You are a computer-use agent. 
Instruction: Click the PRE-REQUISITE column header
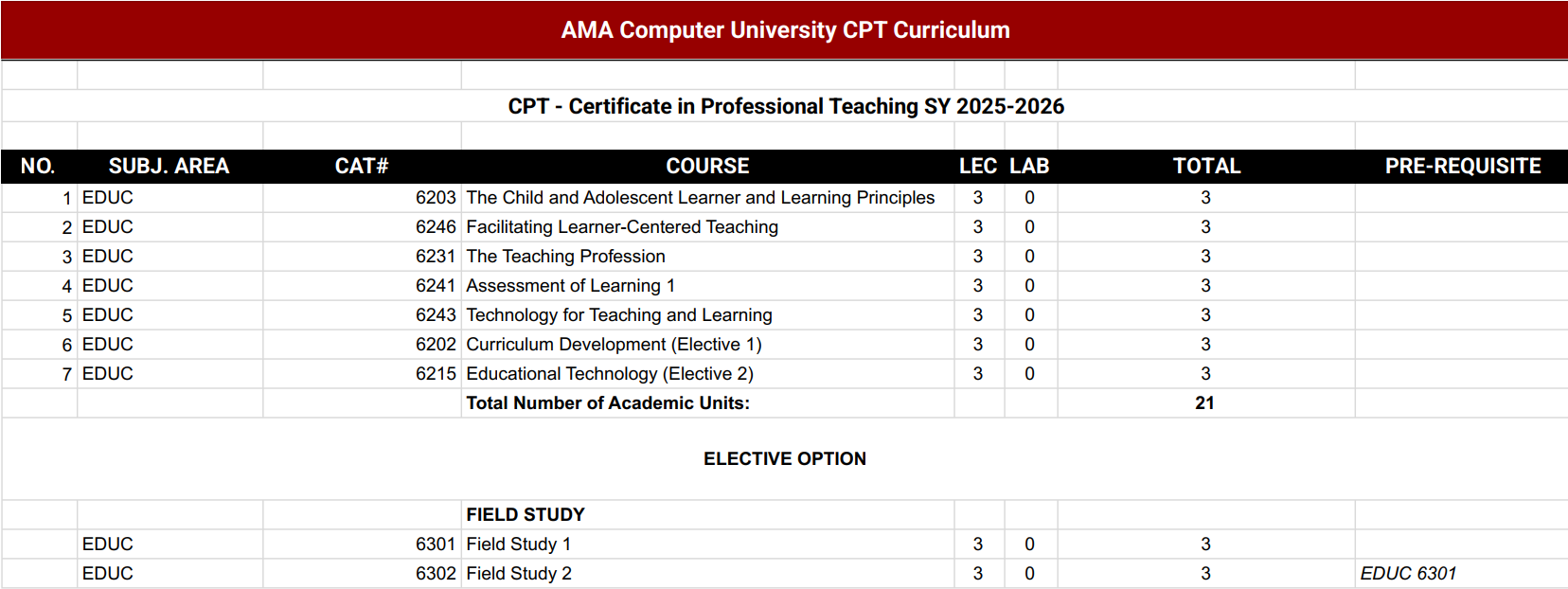tap(1462, 167)
